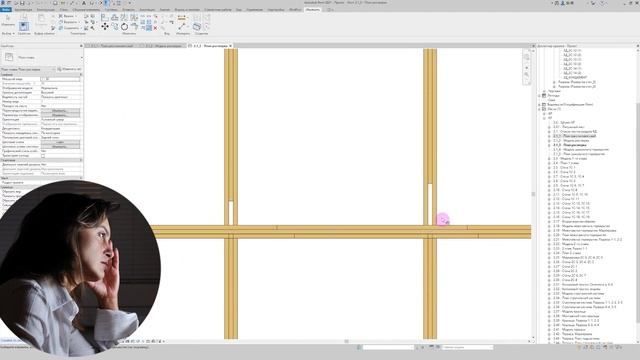640x360 pixels.
Task: Switch to the View (Вид) ribbon tab
Action: 238,9
